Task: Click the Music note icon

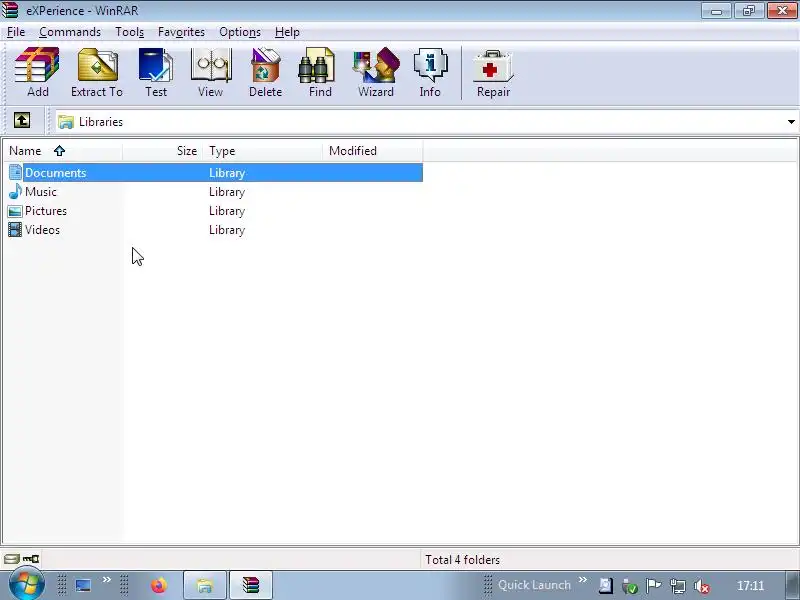Action: tap(15, 192)
